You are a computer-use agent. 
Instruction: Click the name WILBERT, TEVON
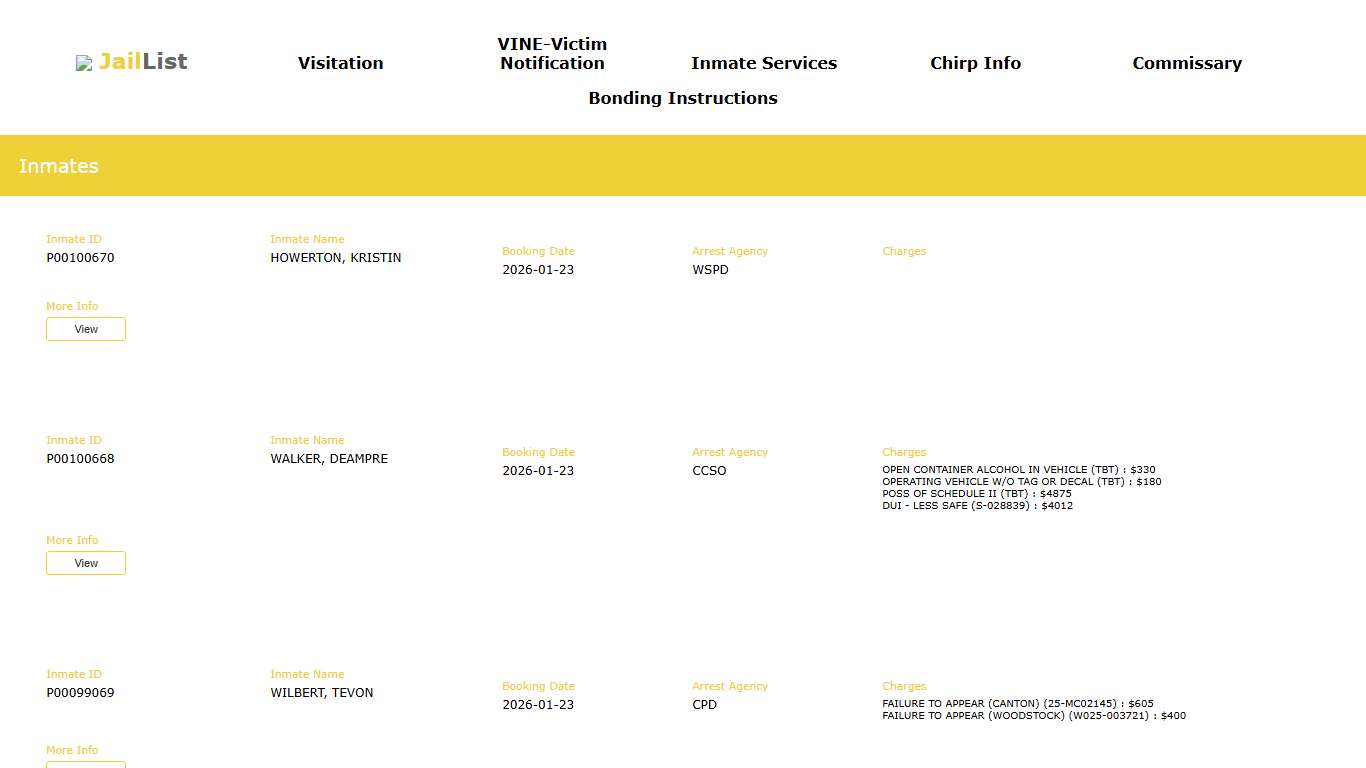coord(321,693)
